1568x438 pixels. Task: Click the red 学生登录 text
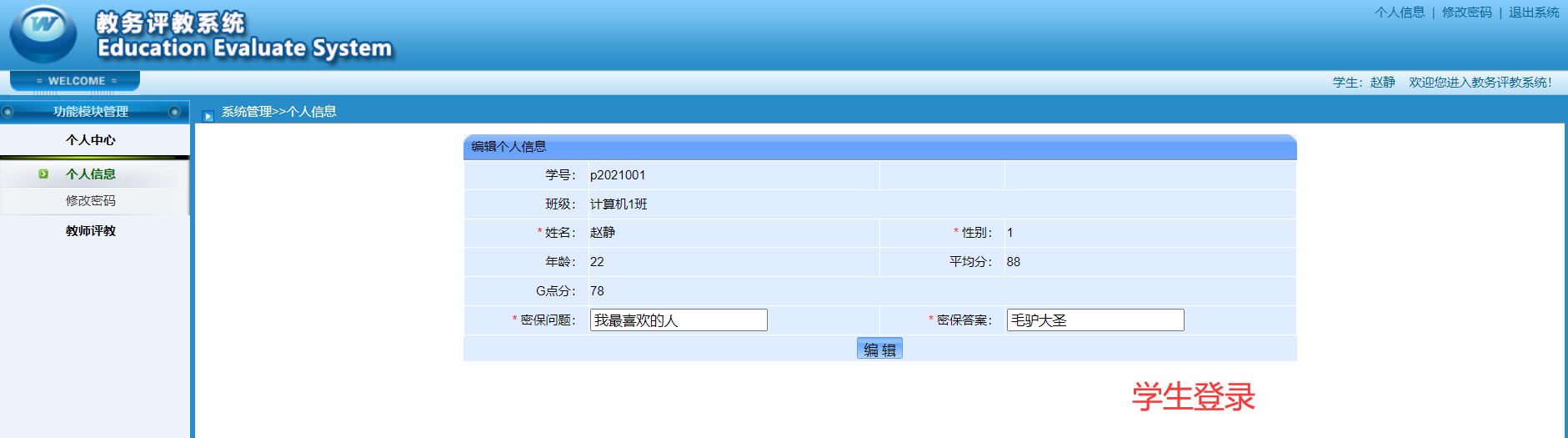tap(1193, 397)
